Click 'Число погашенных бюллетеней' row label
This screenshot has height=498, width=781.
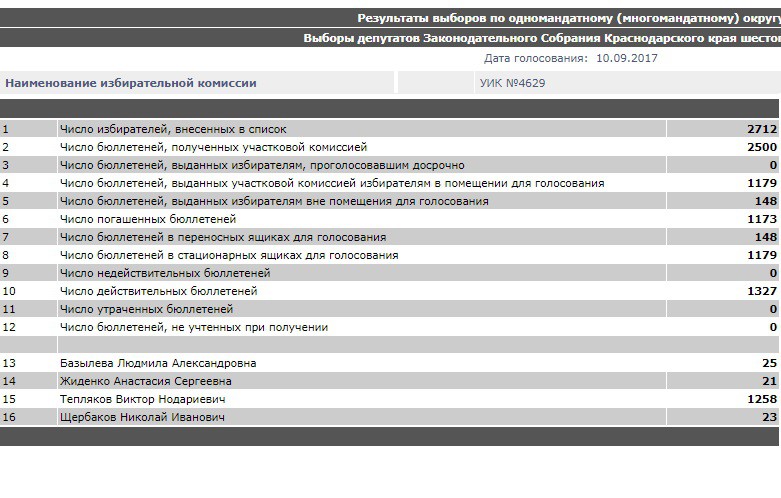(x=148, y=219)
